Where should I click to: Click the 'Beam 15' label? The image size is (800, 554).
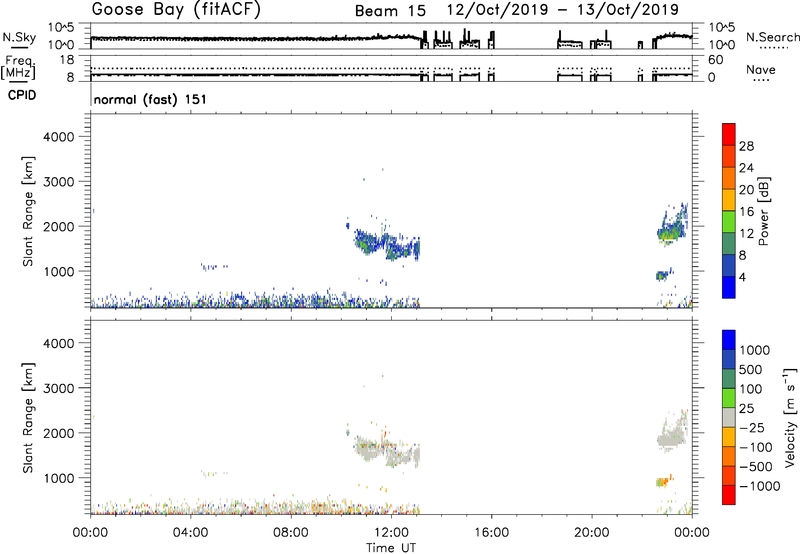[390, 11]
